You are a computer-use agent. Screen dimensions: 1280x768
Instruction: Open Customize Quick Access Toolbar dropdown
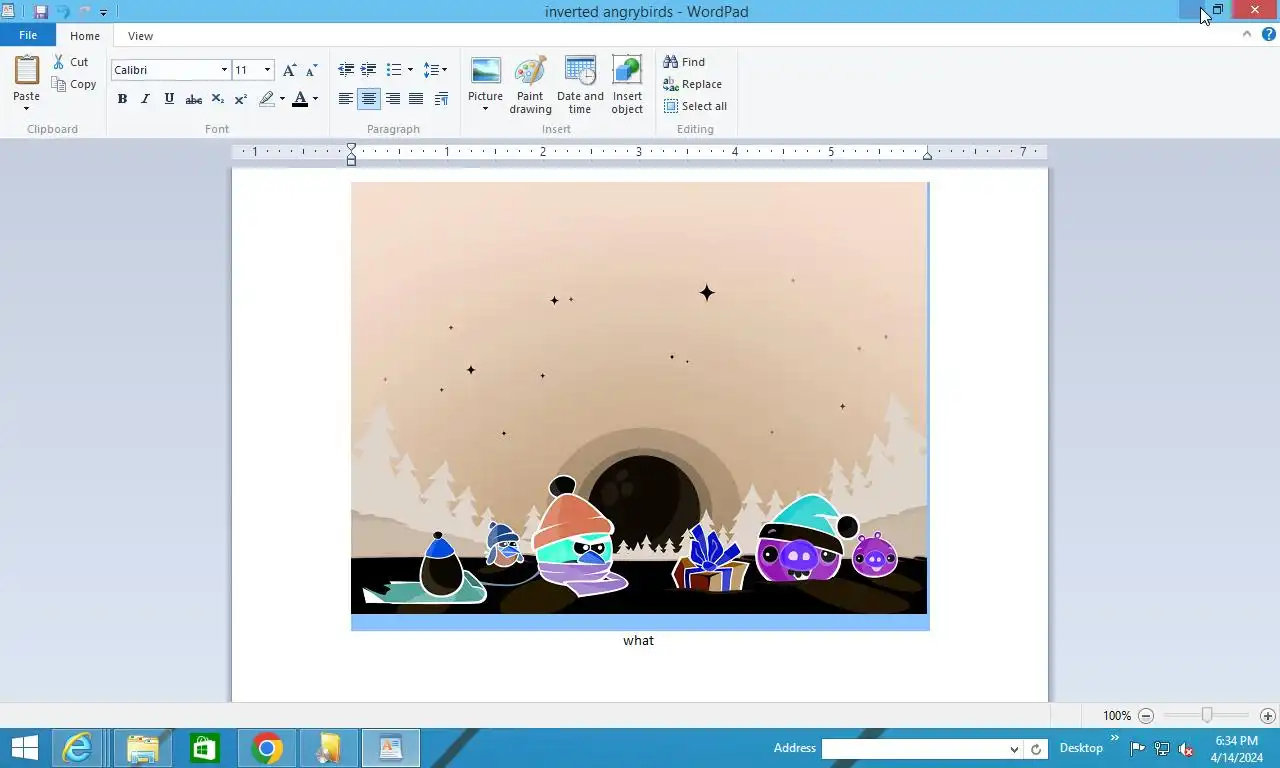pos(103,13)
